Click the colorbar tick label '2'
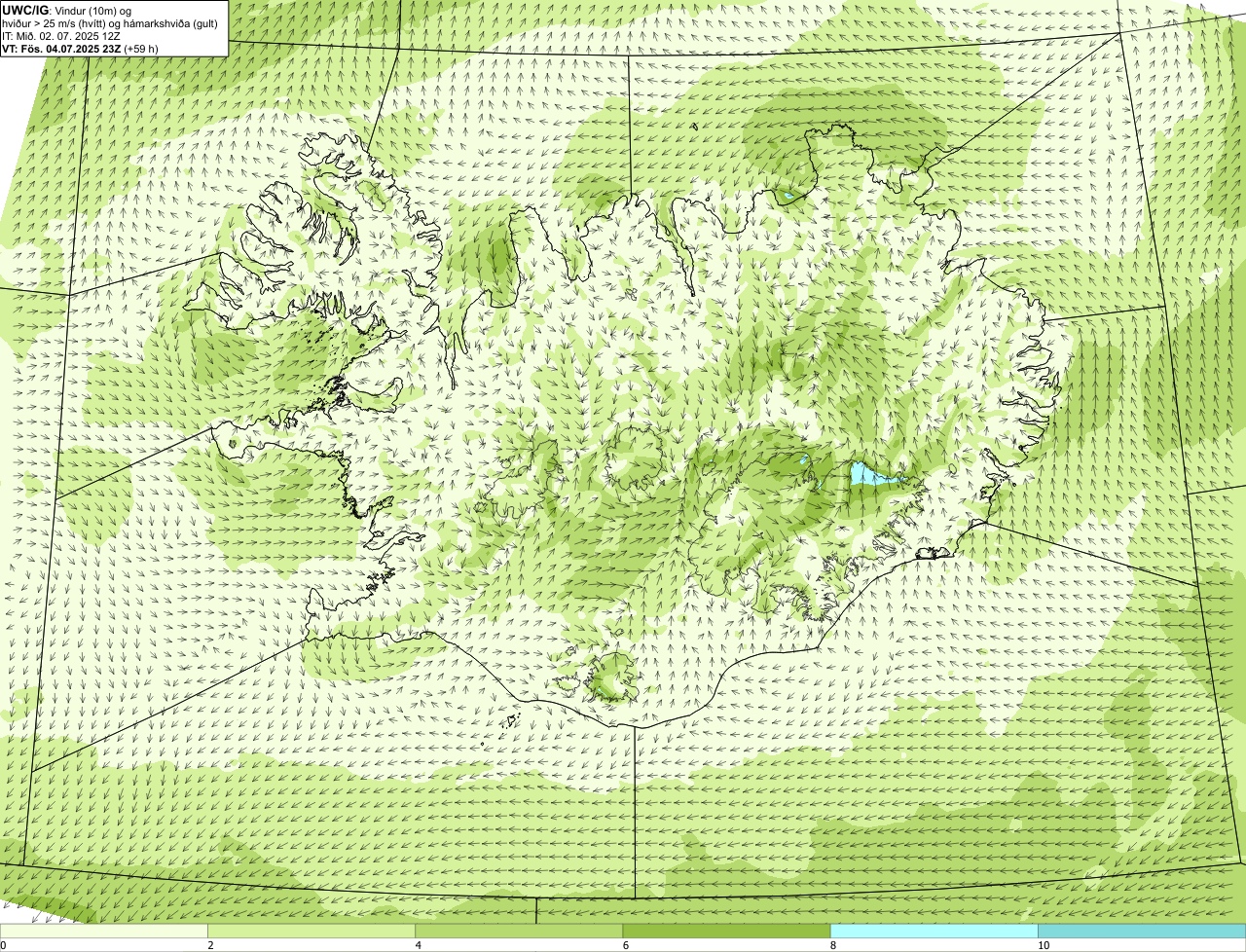The width and height of the screenshot is (1246, 952). pyautogui.click(x=210, y=945)
